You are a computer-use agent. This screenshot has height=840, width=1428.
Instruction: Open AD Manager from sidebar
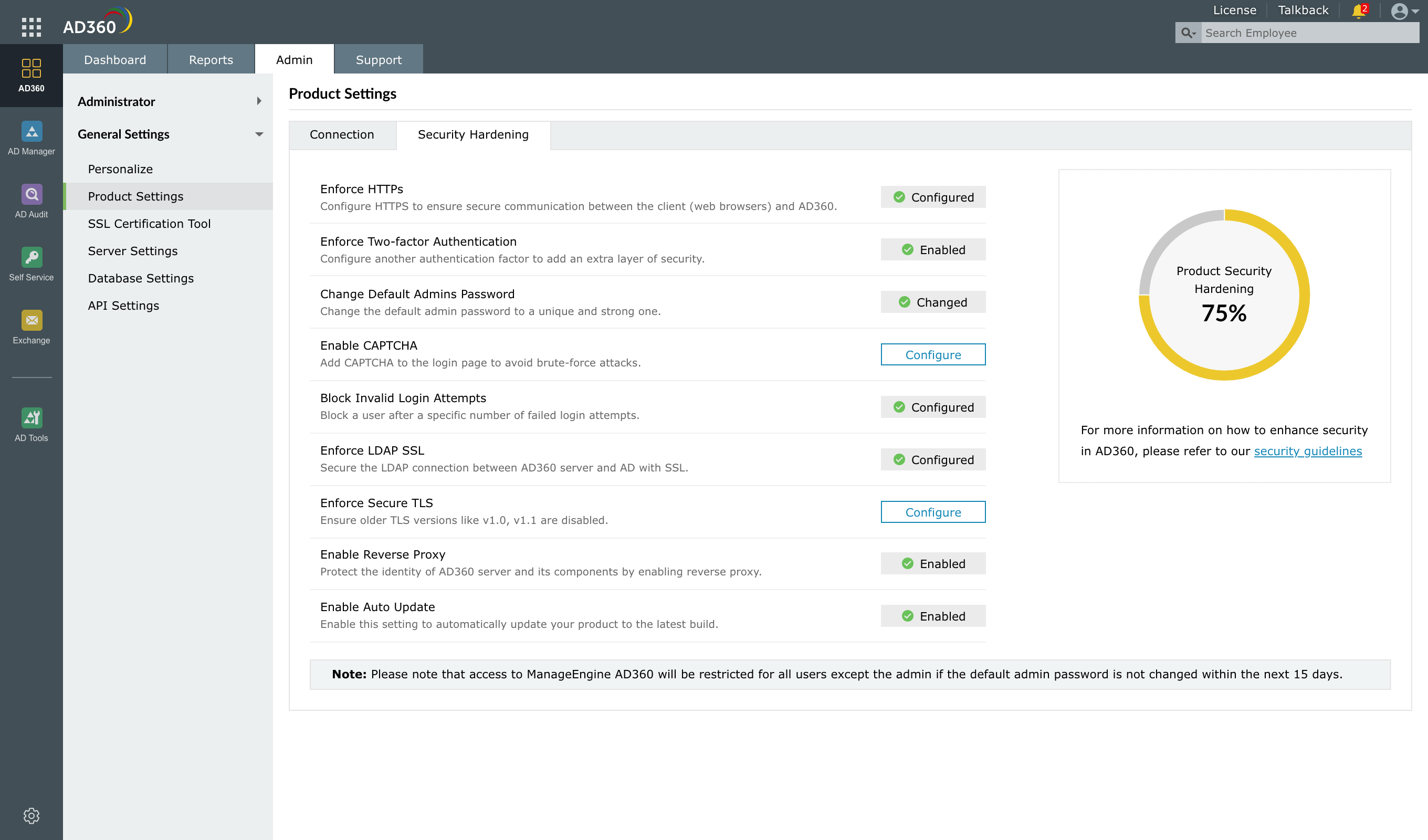(31, 138)
